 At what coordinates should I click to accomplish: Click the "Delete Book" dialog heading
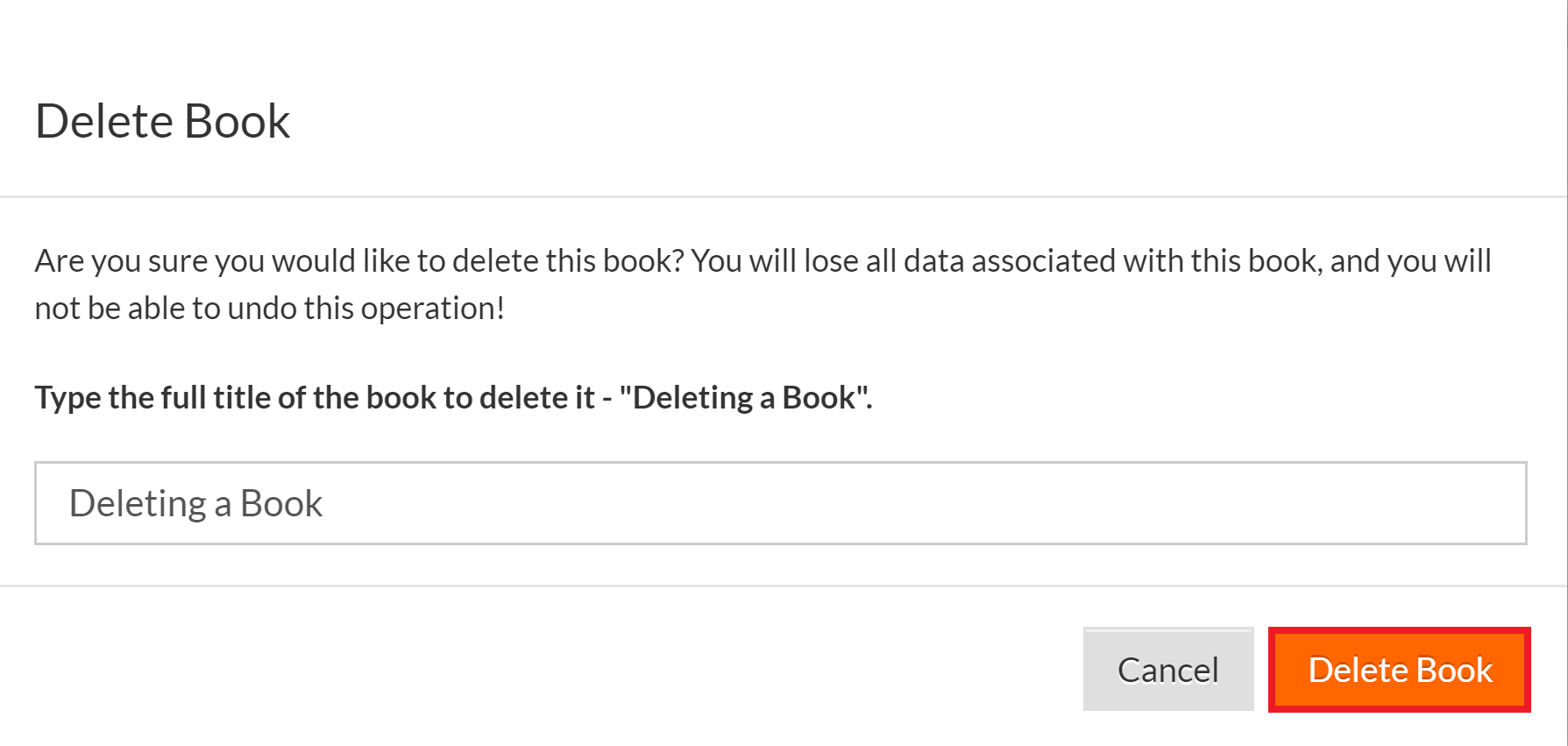click(163, 121)
